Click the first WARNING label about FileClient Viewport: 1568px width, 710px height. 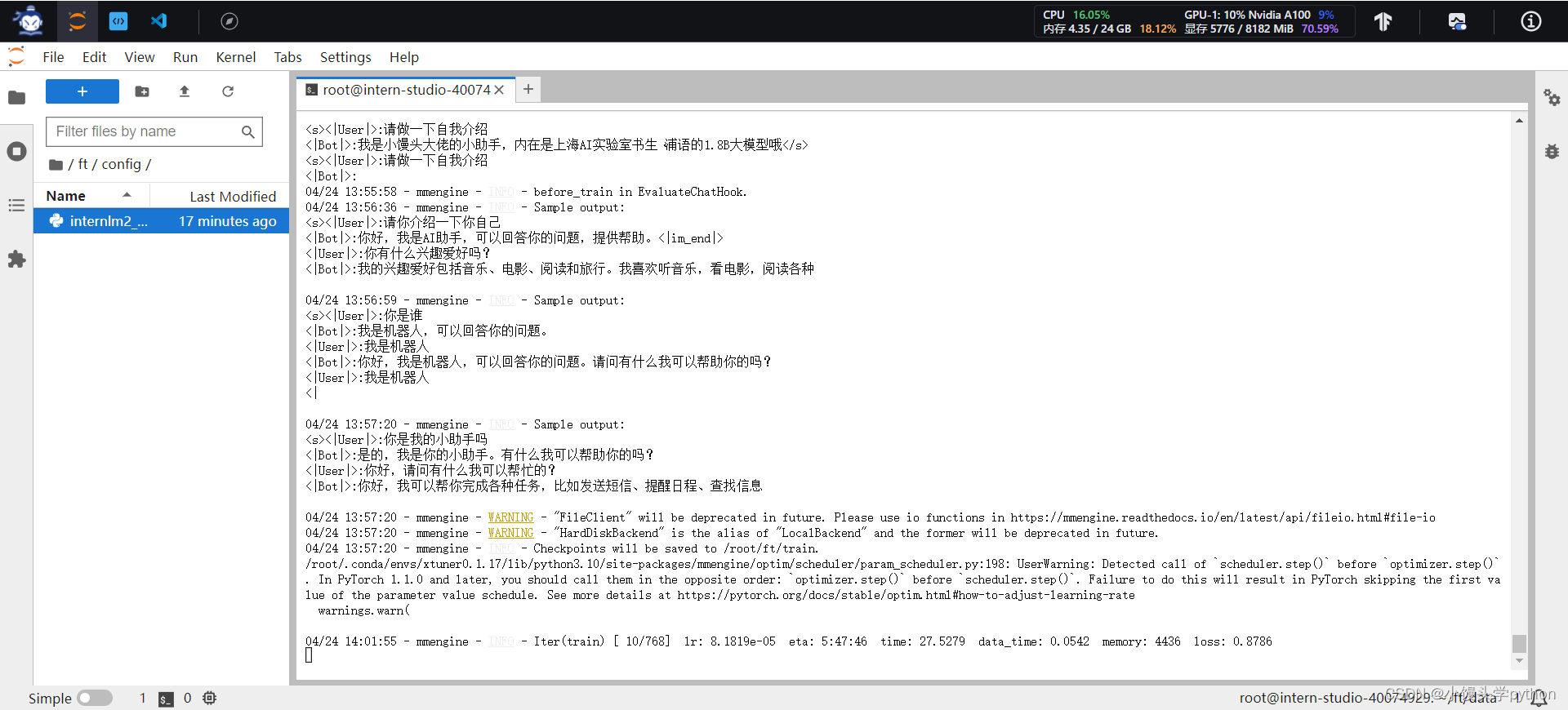click(x=510, y=517)
